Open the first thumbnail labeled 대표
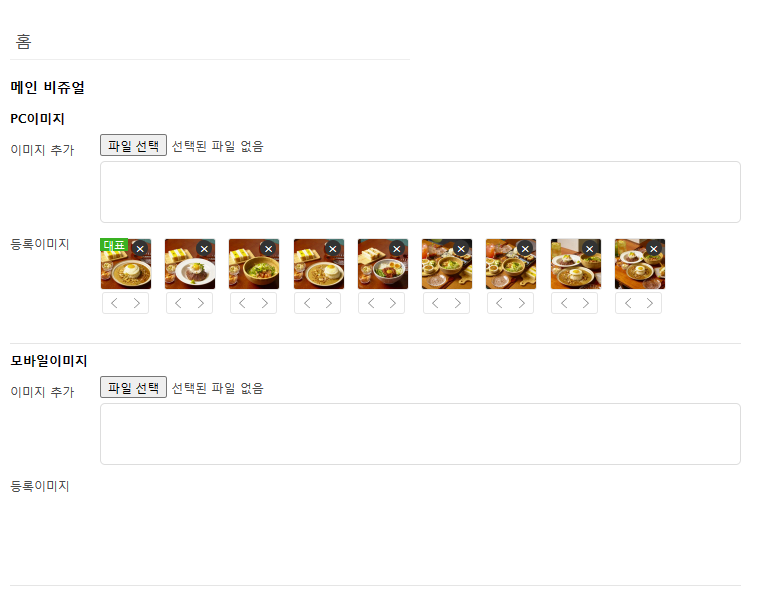This screenshot has height=593, width=757. [x=126, y=268]
